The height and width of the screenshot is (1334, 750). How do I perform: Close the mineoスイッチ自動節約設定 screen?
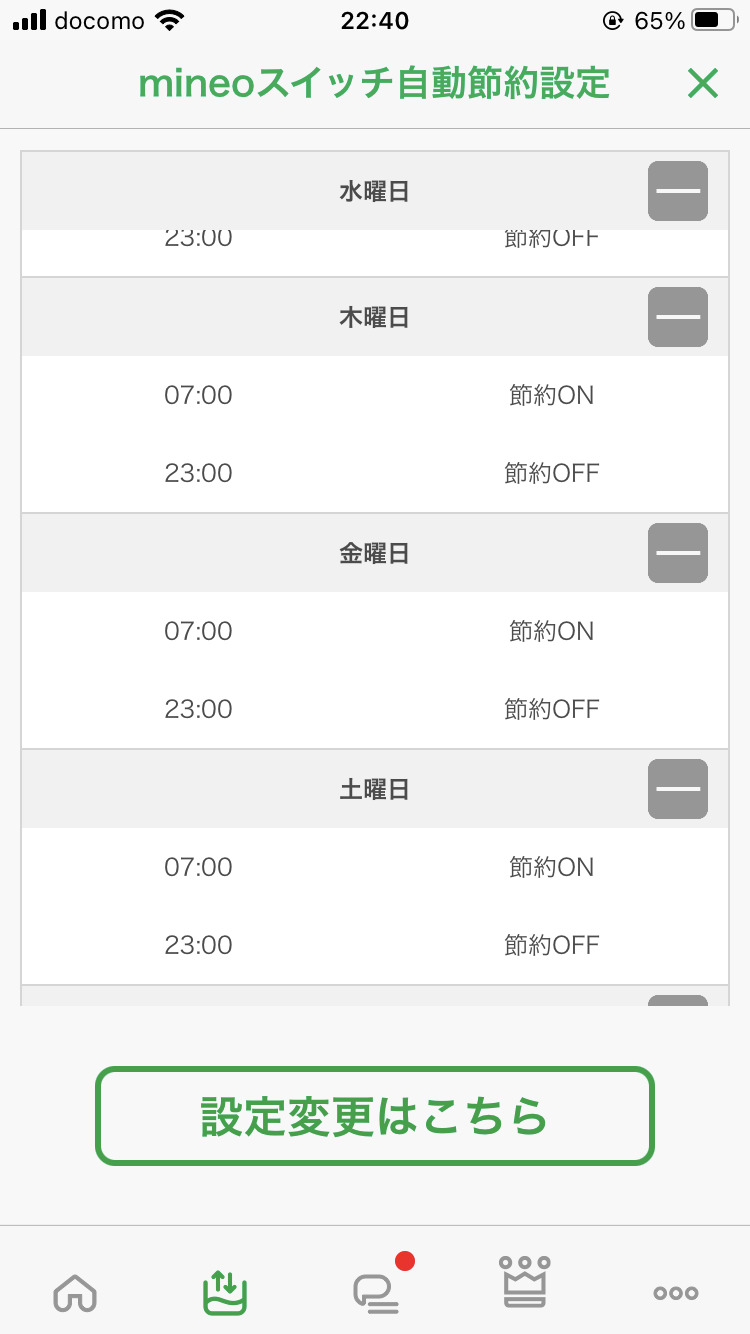click(703, 84)
